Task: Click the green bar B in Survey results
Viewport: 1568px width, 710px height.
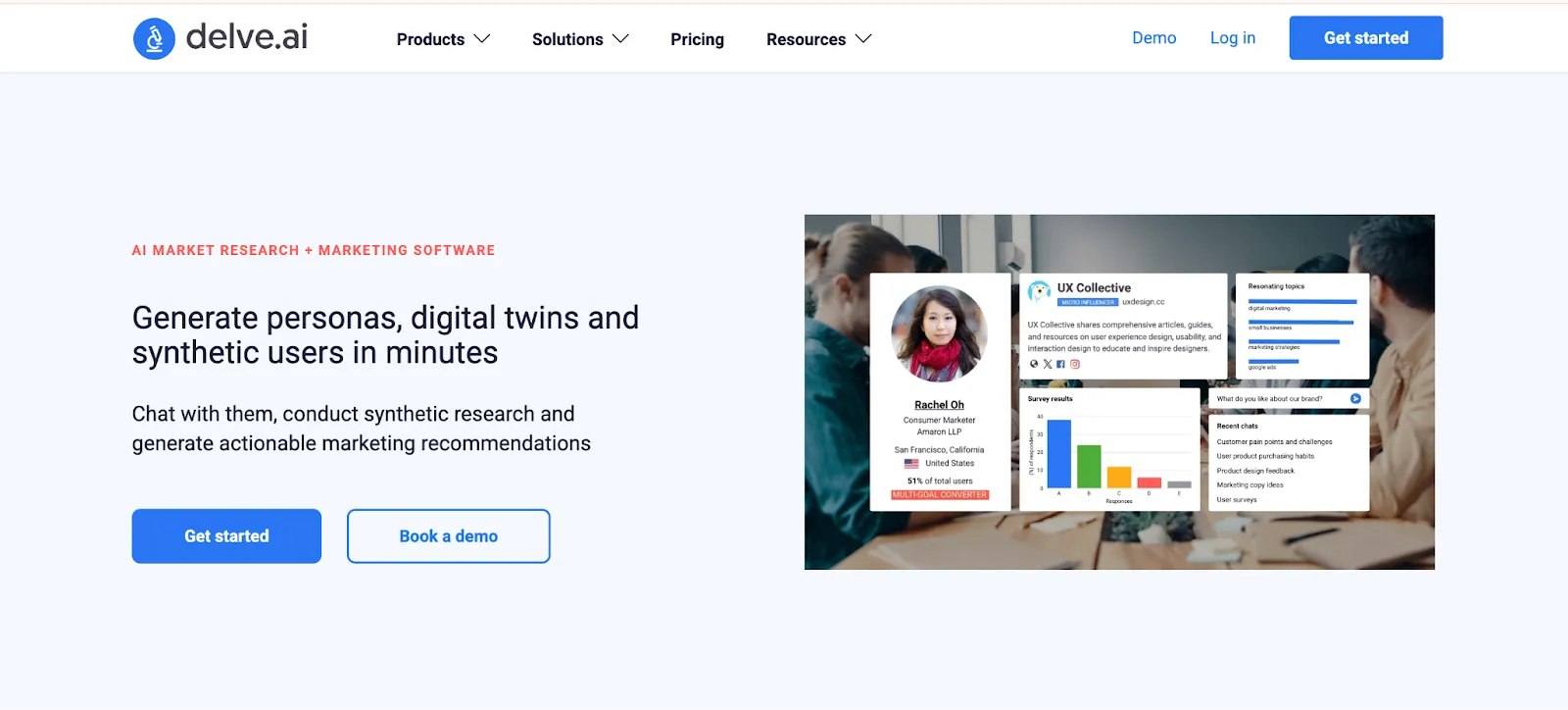Action: (x=1089, y=466)
